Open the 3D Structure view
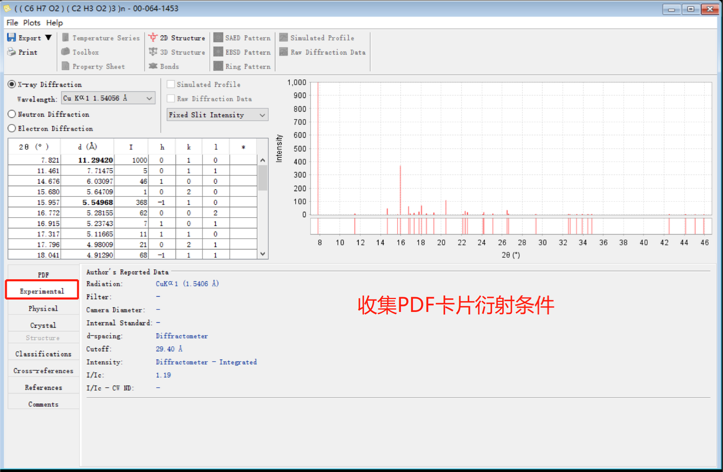723x472 pixels. pos(153,52)
